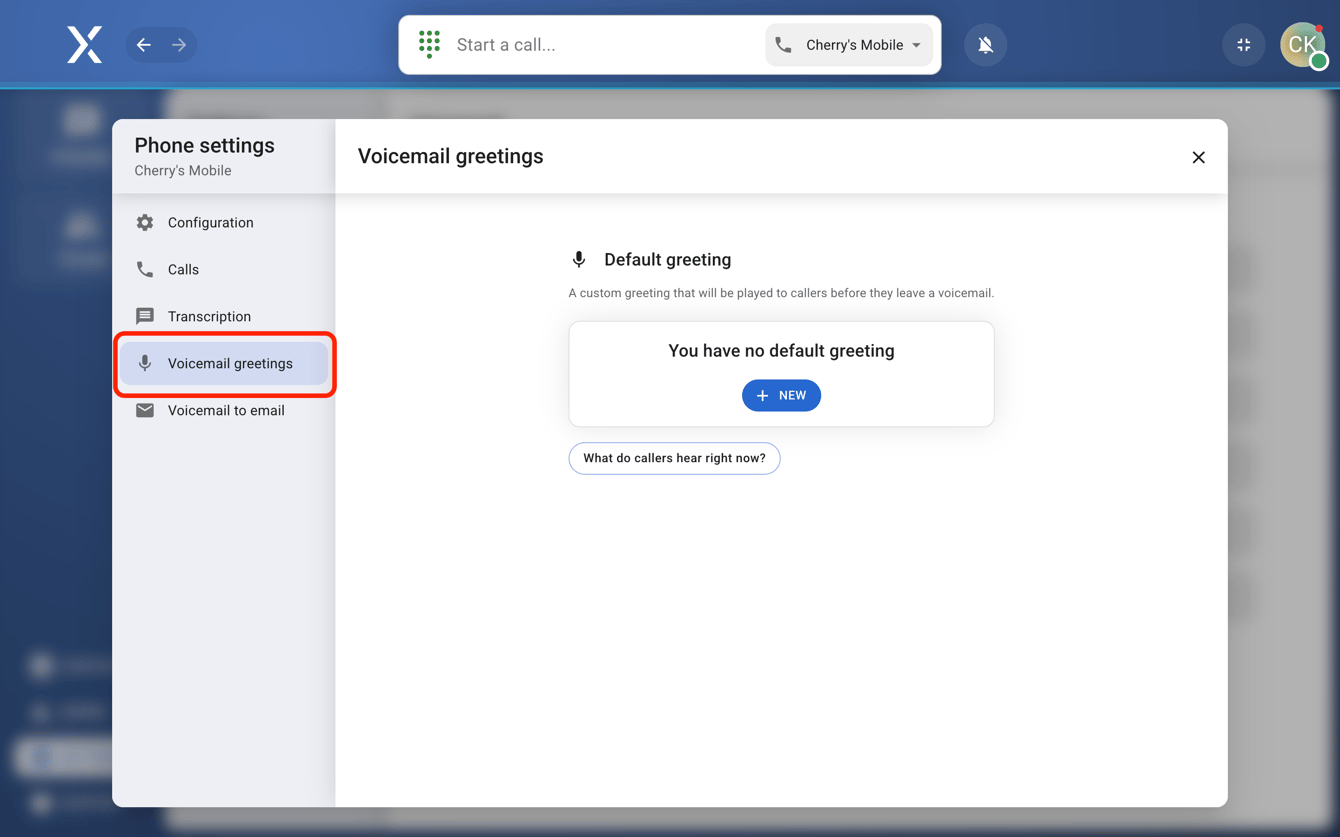Open Configuration settings
The image size is (1340, 837).
click(210, 223)
